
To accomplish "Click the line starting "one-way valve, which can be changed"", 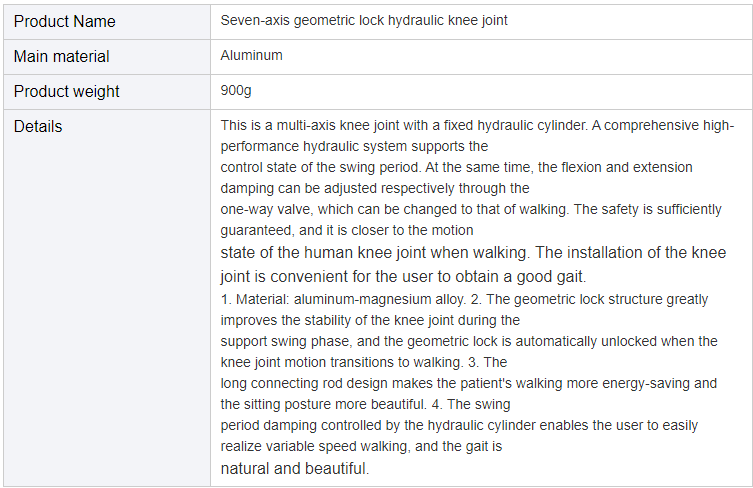I will click(470, 209).
